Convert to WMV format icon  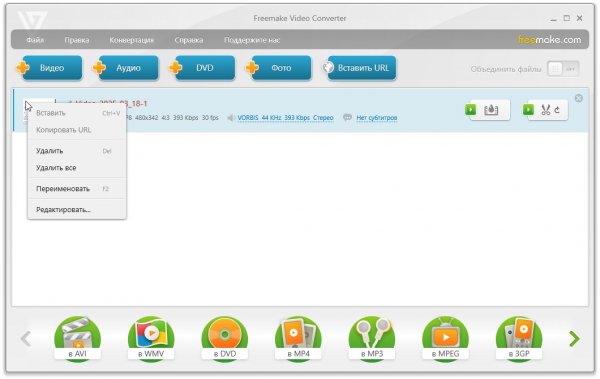click(151, 338)
